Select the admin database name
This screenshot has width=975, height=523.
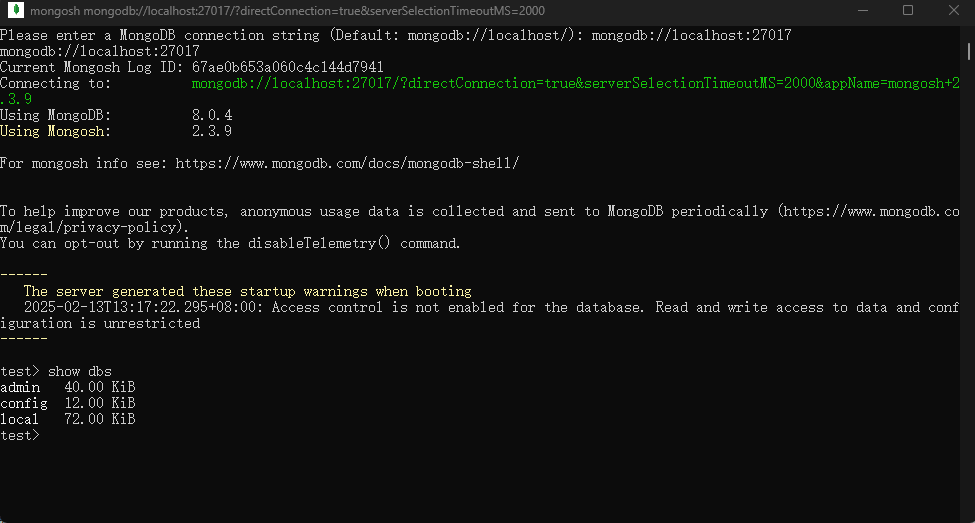click(x=20, y=388)
